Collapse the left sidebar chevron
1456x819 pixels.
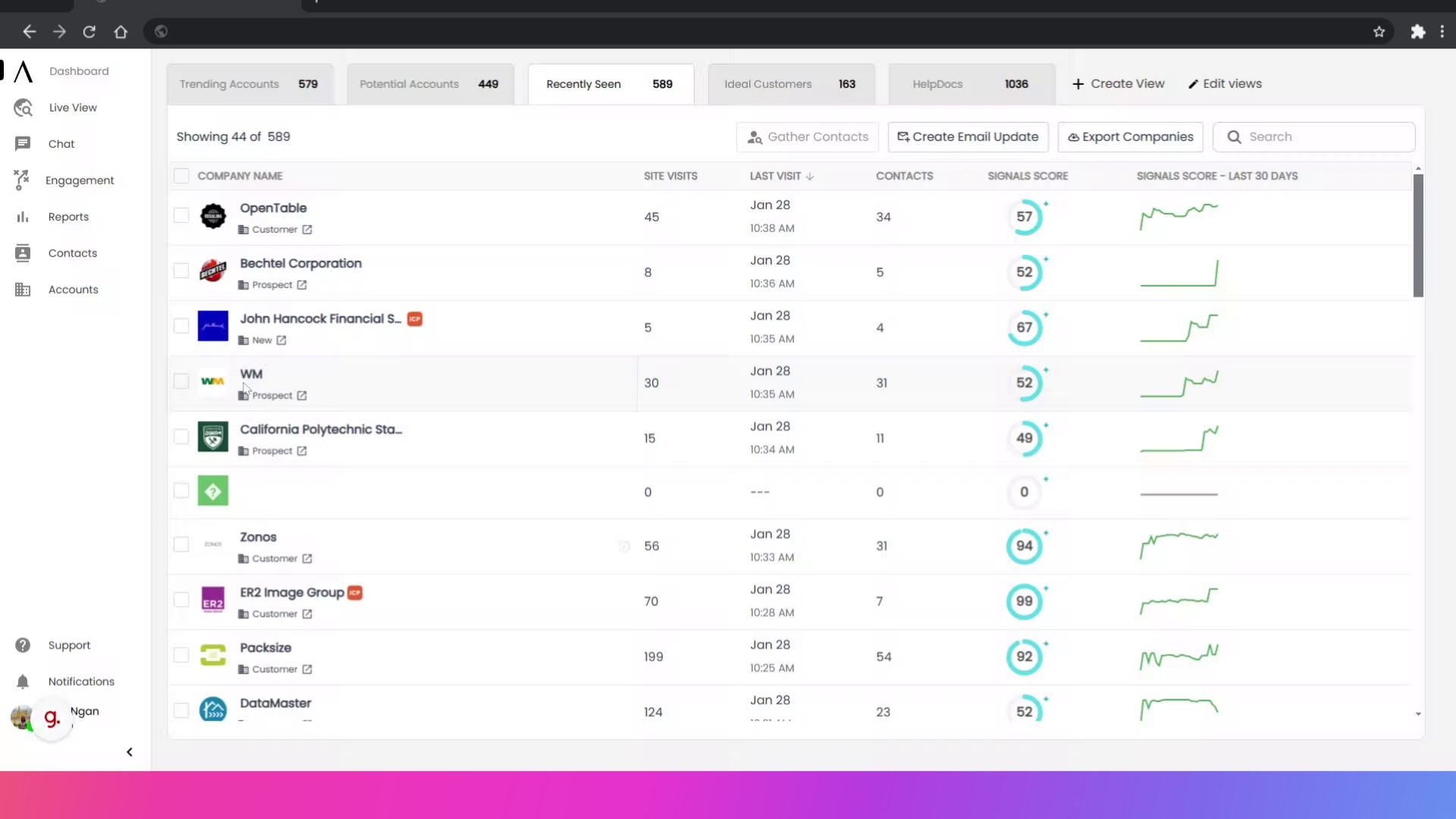click(130, 752)
